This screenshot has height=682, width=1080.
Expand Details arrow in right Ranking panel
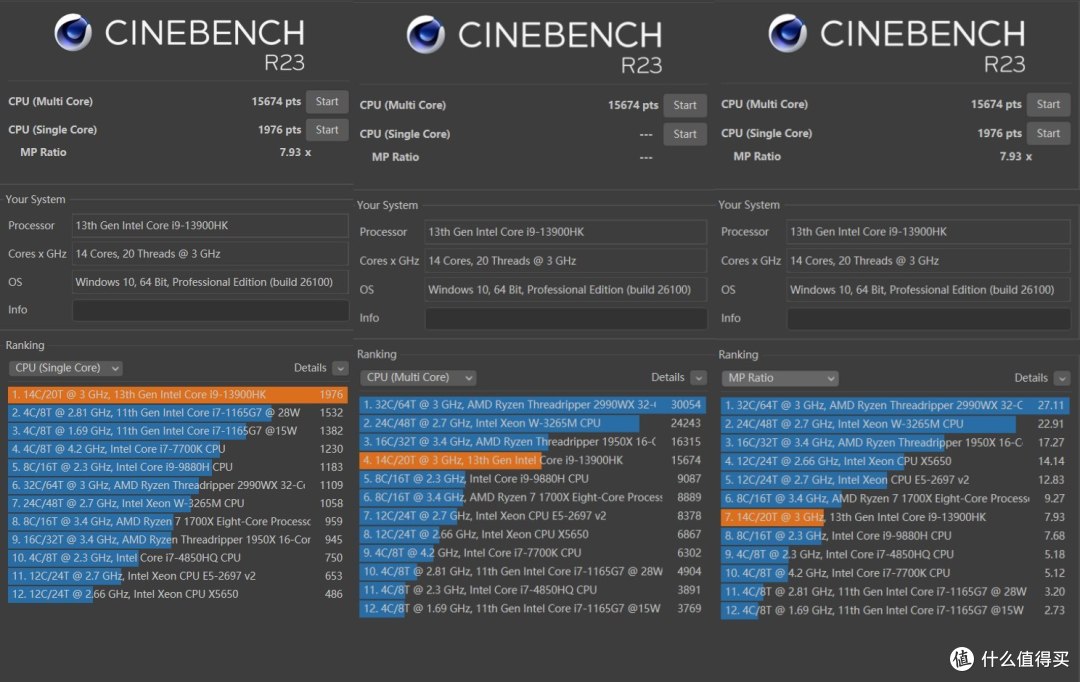[1062, 378]
